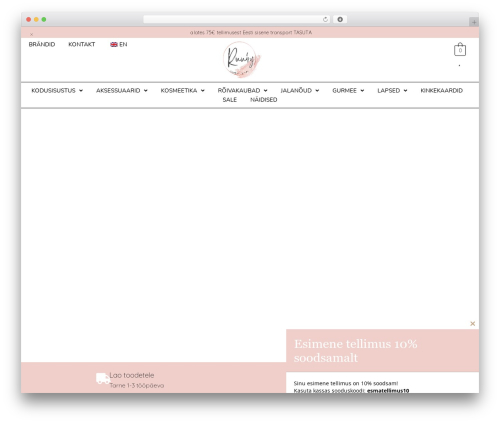The width and height of the screenshot is (500, 423).
Task: Click the delivery truck icon
Action: tap(103, 378)
